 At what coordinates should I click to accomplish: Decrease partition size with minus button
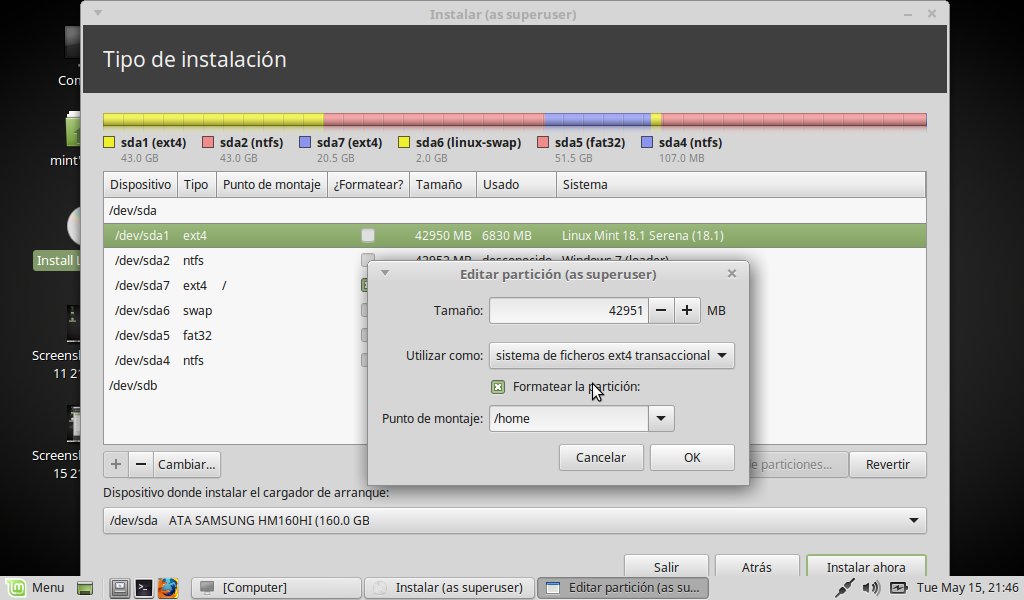click(661, 311)
